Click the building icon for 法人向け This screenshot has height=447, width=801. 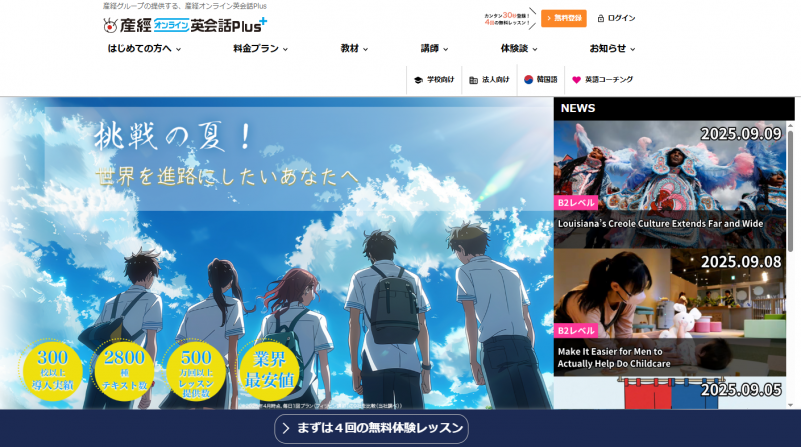pos(473,80)
